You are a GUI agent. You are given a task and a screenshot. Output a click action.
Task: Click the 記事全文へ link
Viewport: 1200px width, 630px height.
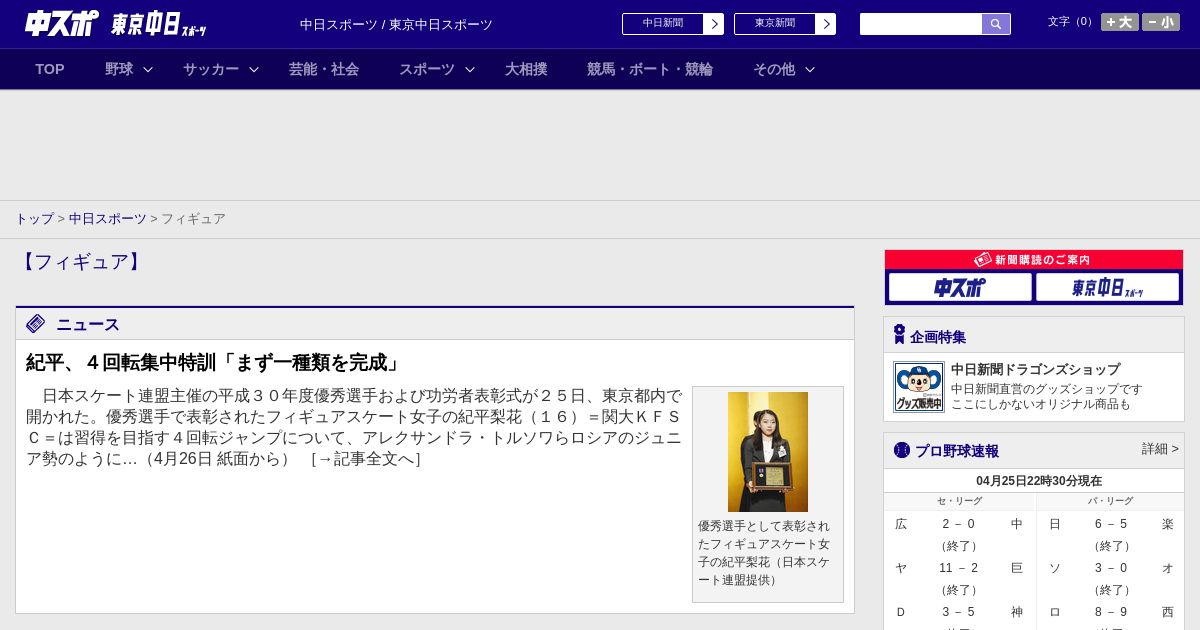point(366,458)
